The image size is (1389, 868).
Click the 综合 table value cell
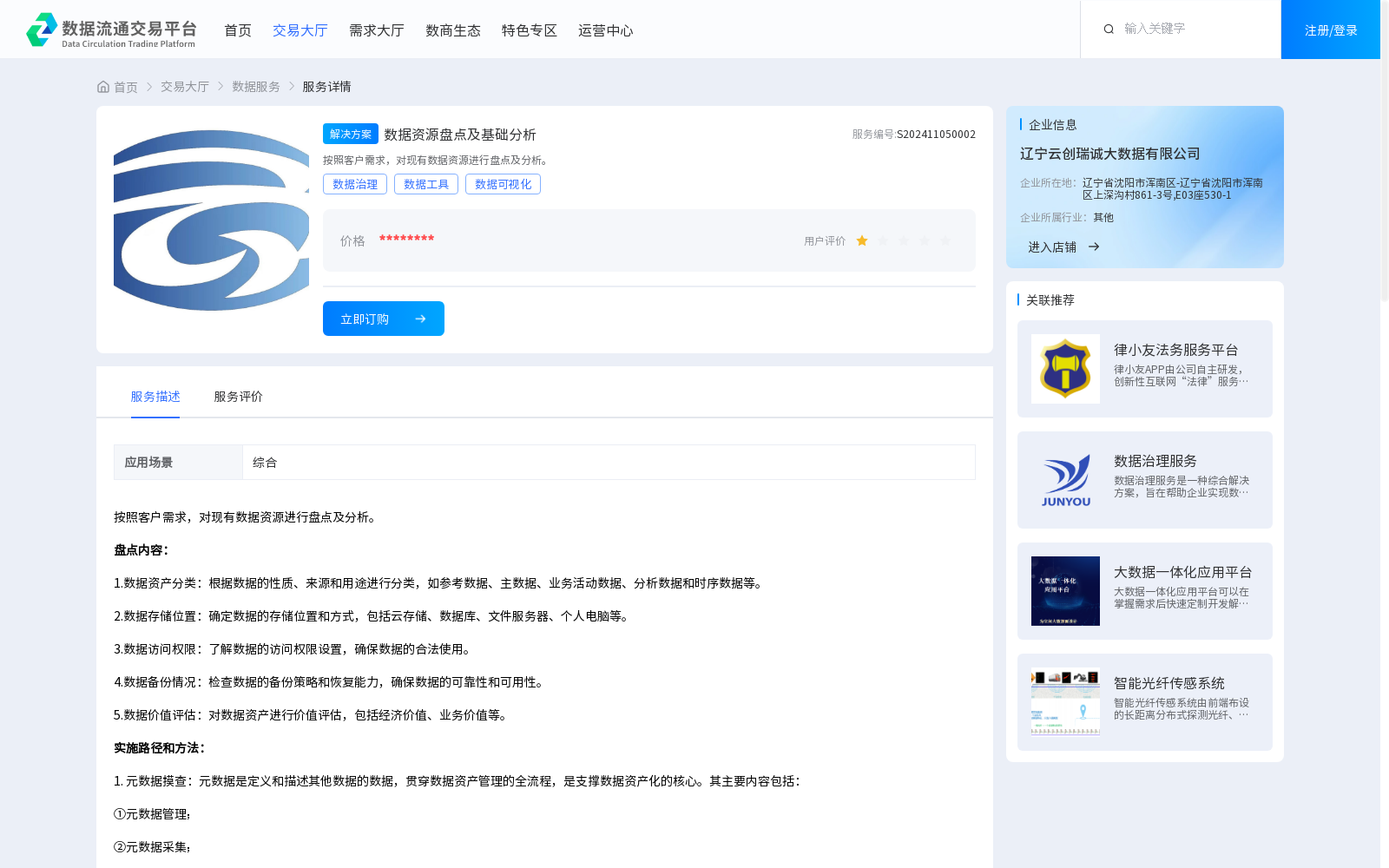(x=609, y=463)
